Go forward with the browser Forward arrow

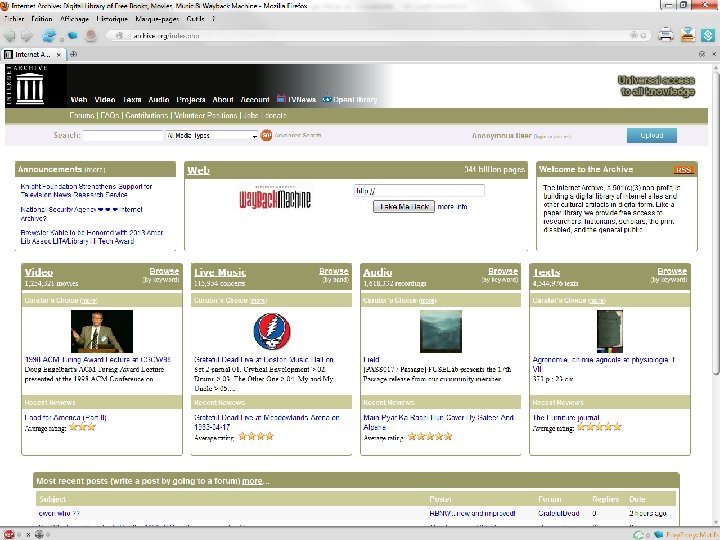[27, 35]
